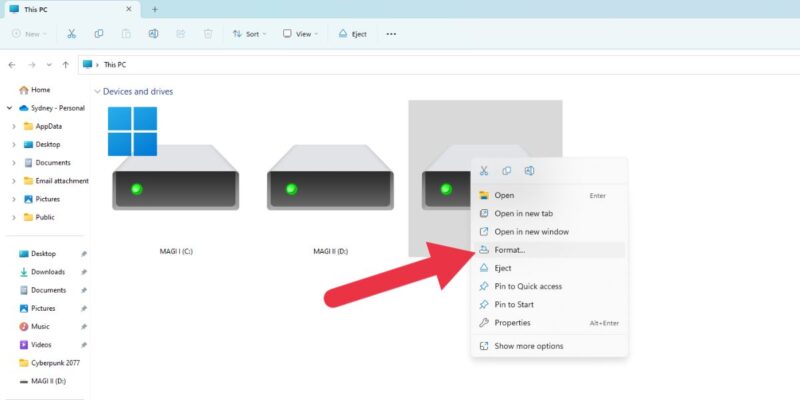Screen dimensions: 800x400
Task: Choose Pin to Quick access
Action: (549, 286)
